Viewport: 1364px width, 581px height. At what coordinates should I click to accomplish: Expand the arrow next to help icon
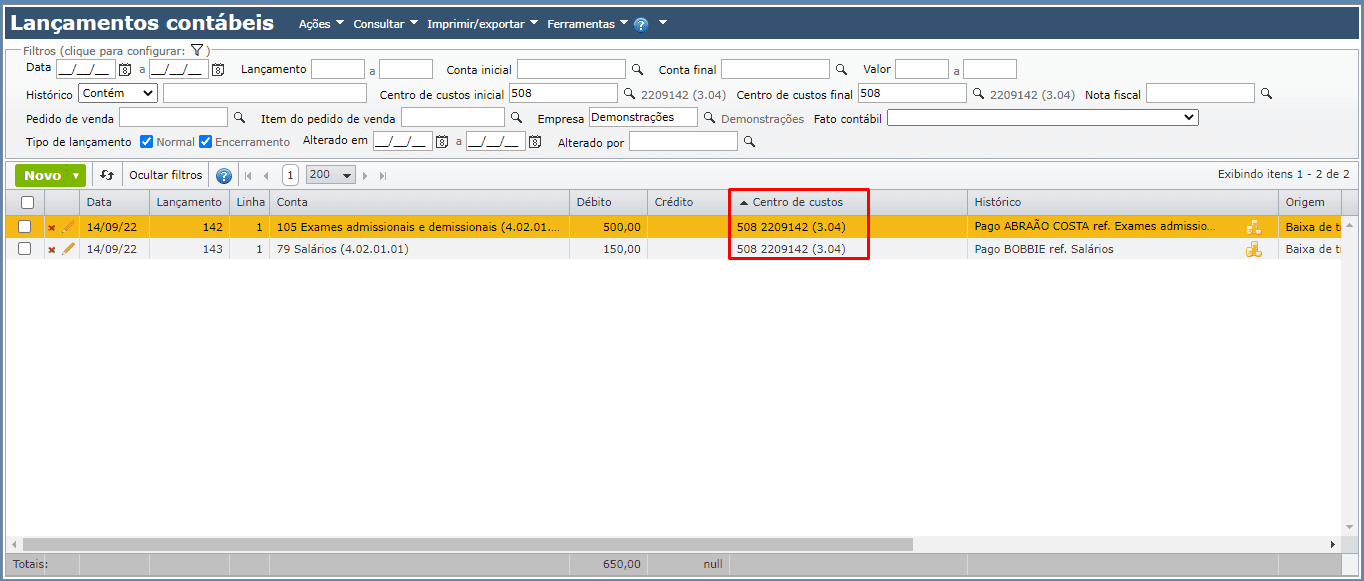[663, 23]
